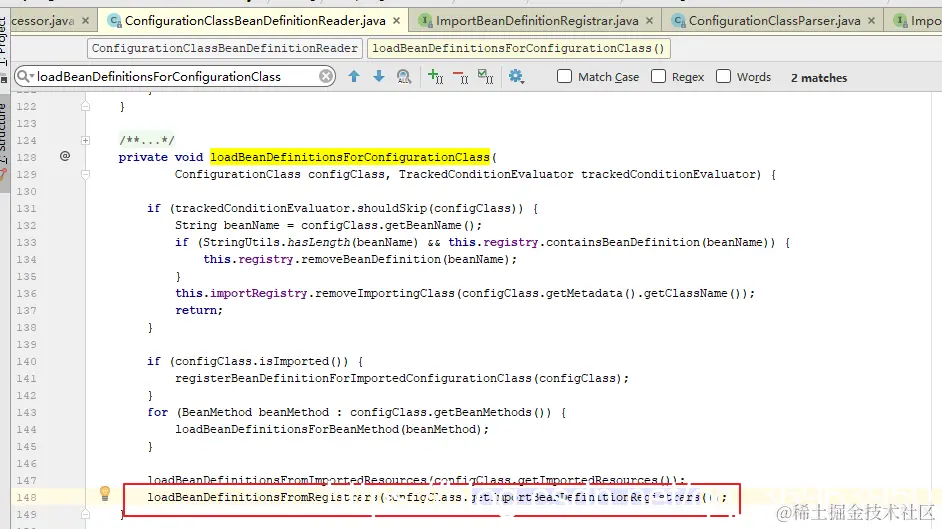This screenshot has width=942, height=529.
Task: Collapse fold marker at line 122
Action: tap(85, 106)
